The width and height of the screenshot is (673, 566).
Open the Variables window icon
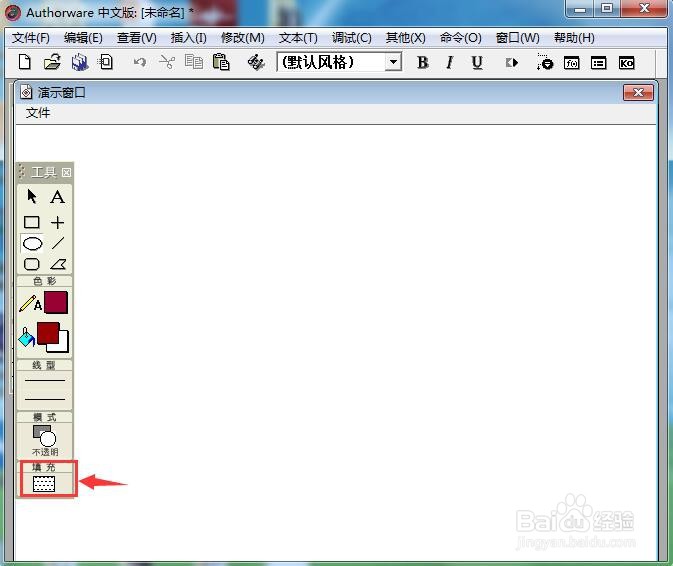click(x=598, y=64)
